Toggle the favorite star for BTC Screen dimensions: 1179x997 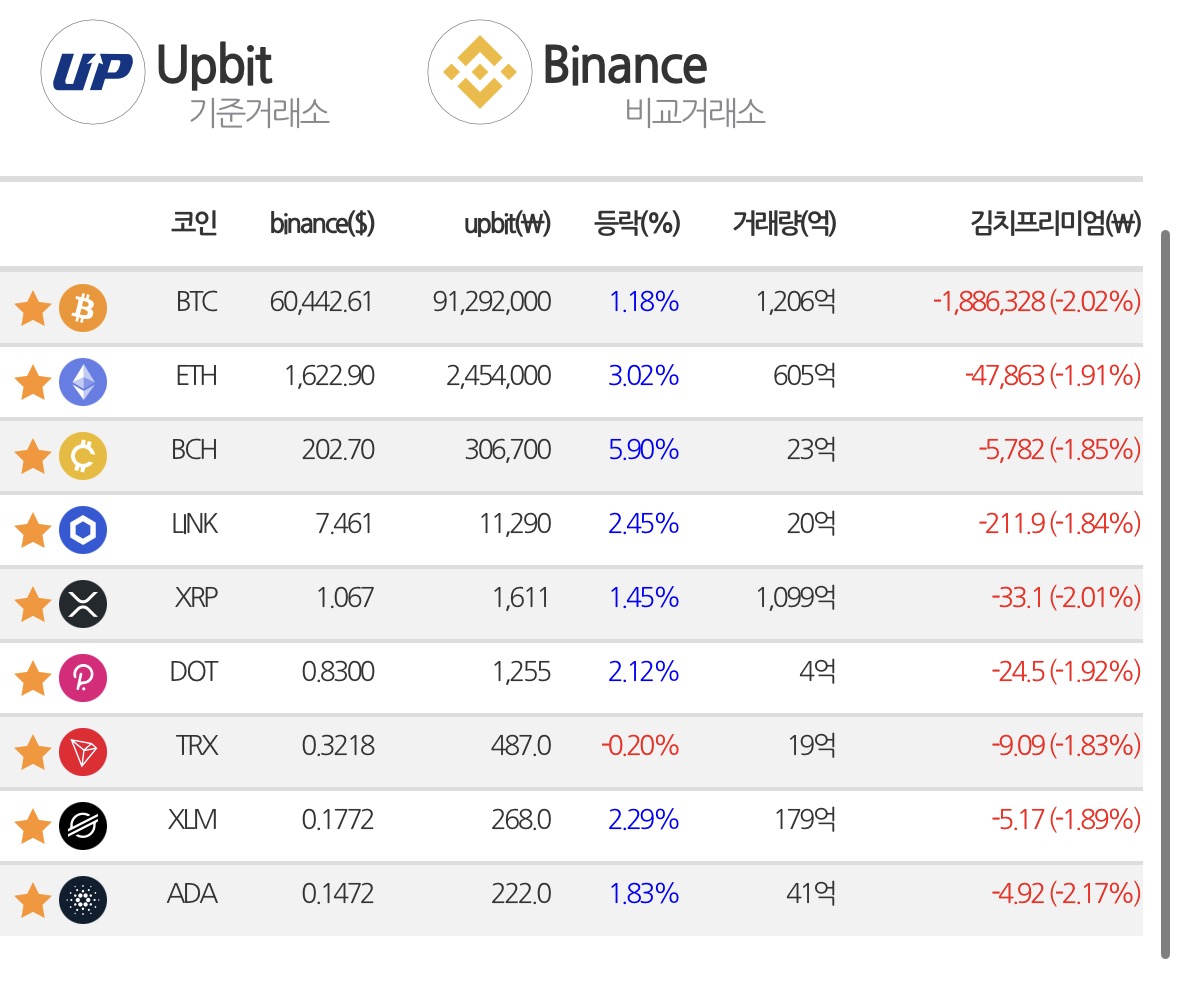point(33,308)
